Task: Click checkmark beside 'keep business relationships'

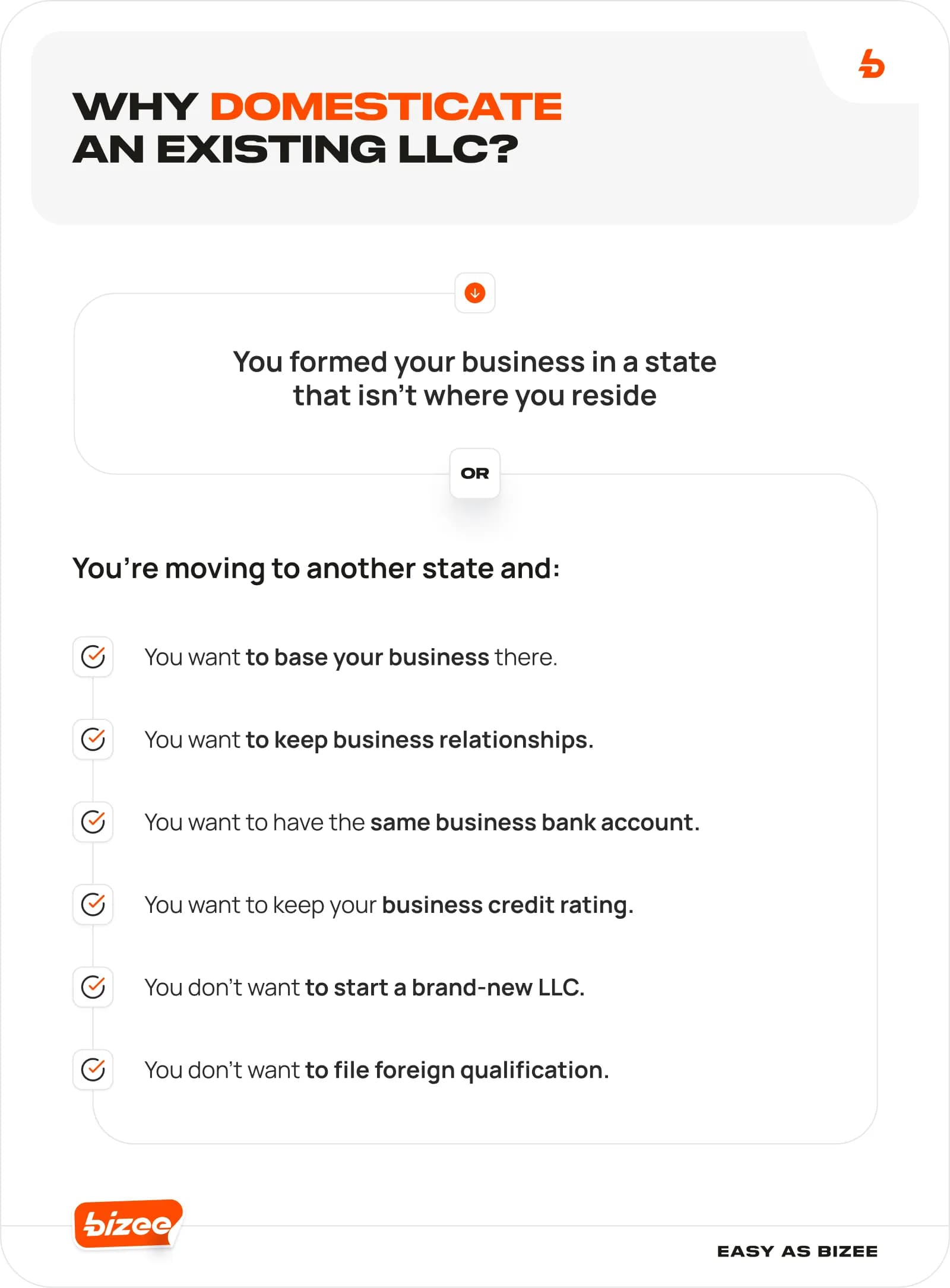Action: pos(93,739)
